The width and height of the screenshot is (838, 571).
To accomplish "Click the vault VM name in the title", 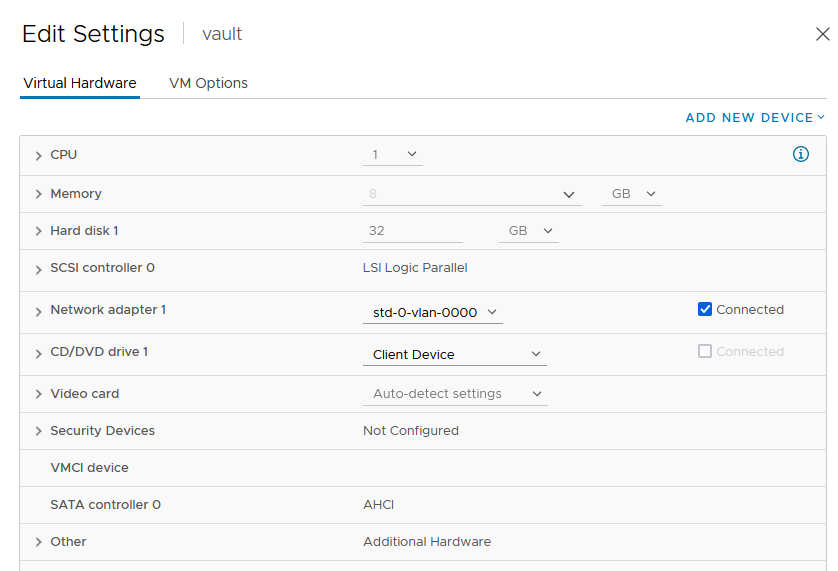I will (222, 34).
